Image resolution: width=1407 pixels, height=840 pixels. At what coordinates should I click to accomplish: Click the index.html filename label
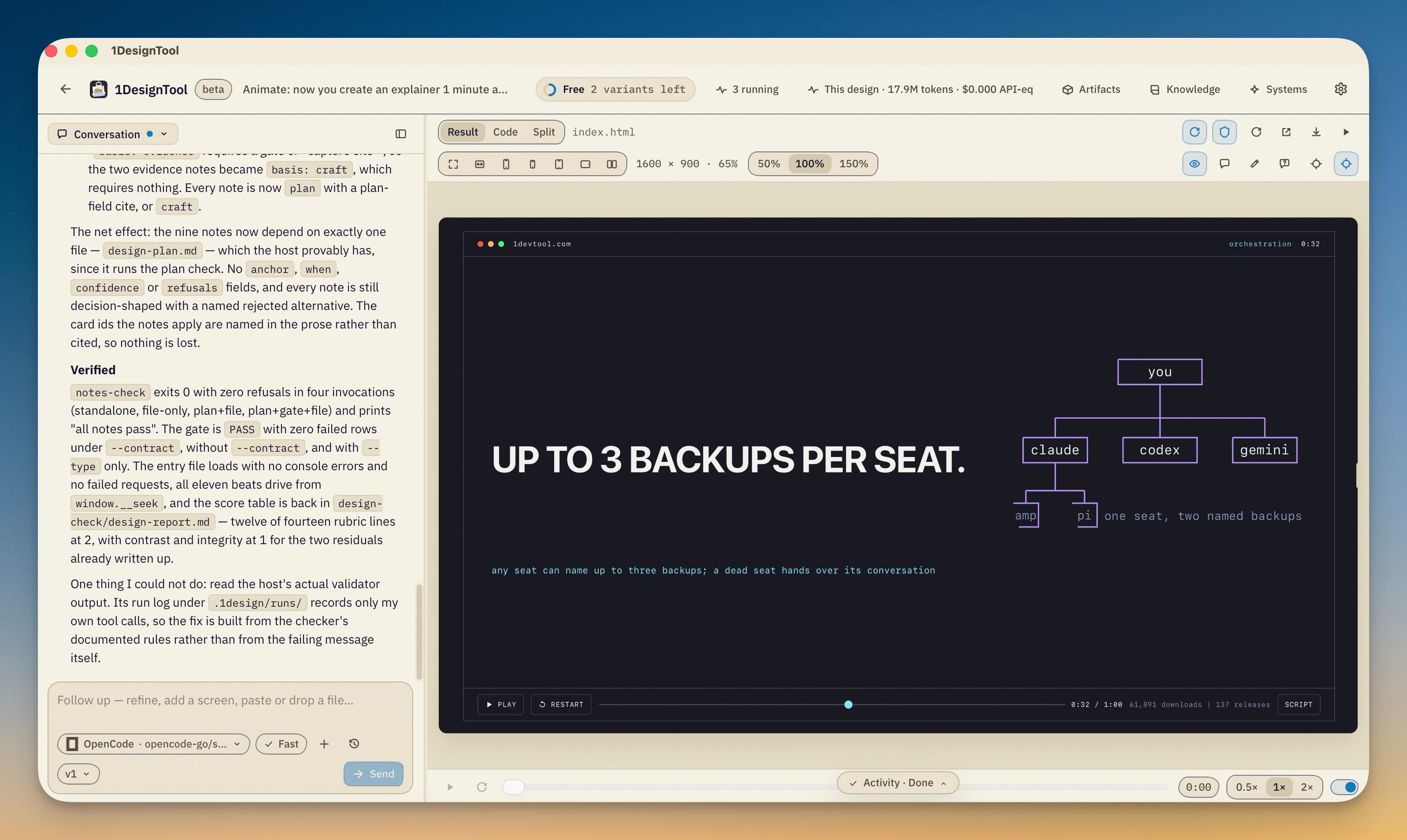tap(603, 132)
